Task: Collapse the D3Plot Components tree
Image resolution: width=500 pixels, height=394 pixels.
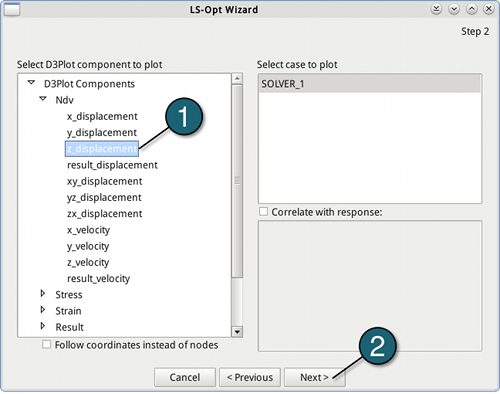Action: (31, 82)
